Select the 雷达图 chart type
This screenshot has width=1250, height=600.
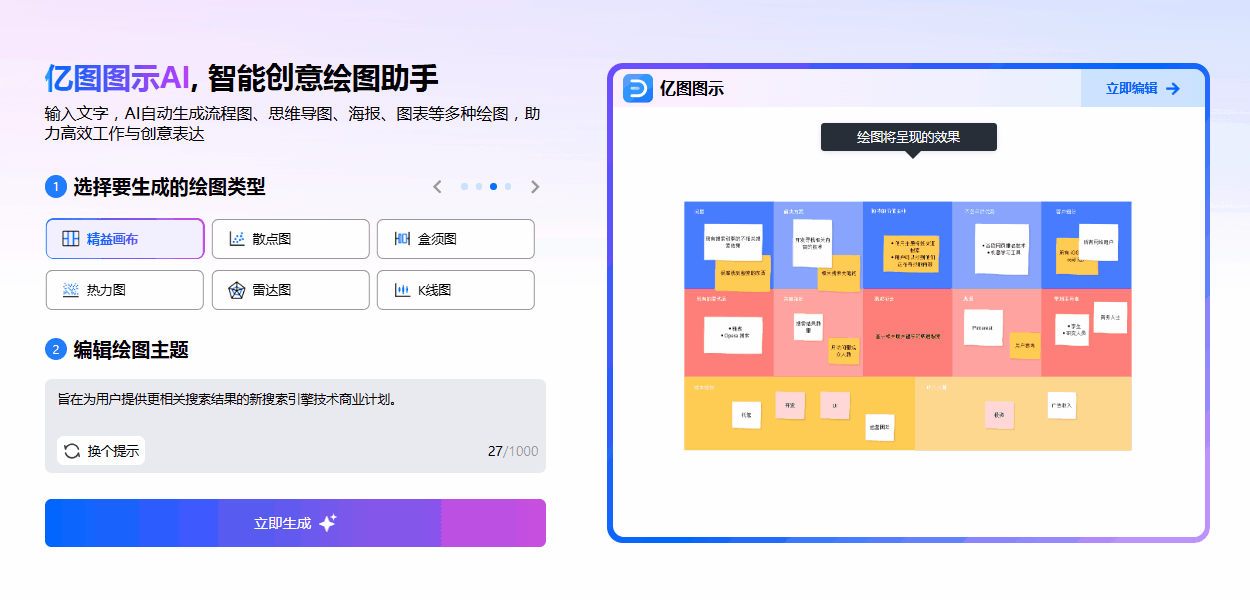(290, 290)
